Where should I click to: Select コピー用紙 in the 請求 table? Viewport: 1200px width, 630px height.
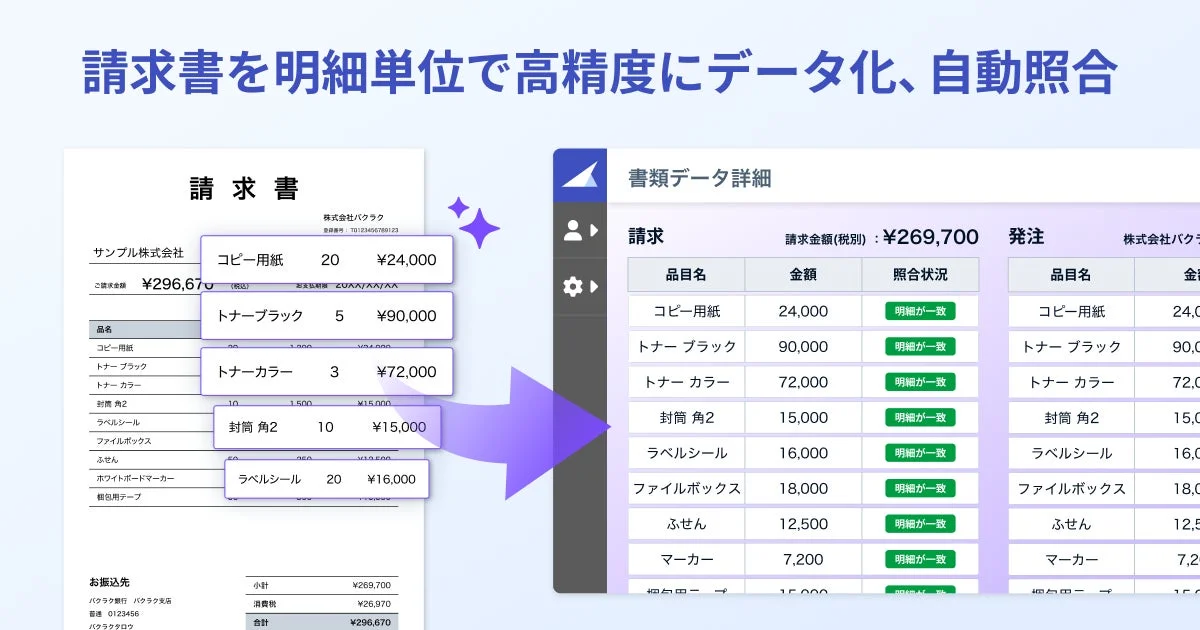pyautogui.click(x=686, y=311)
